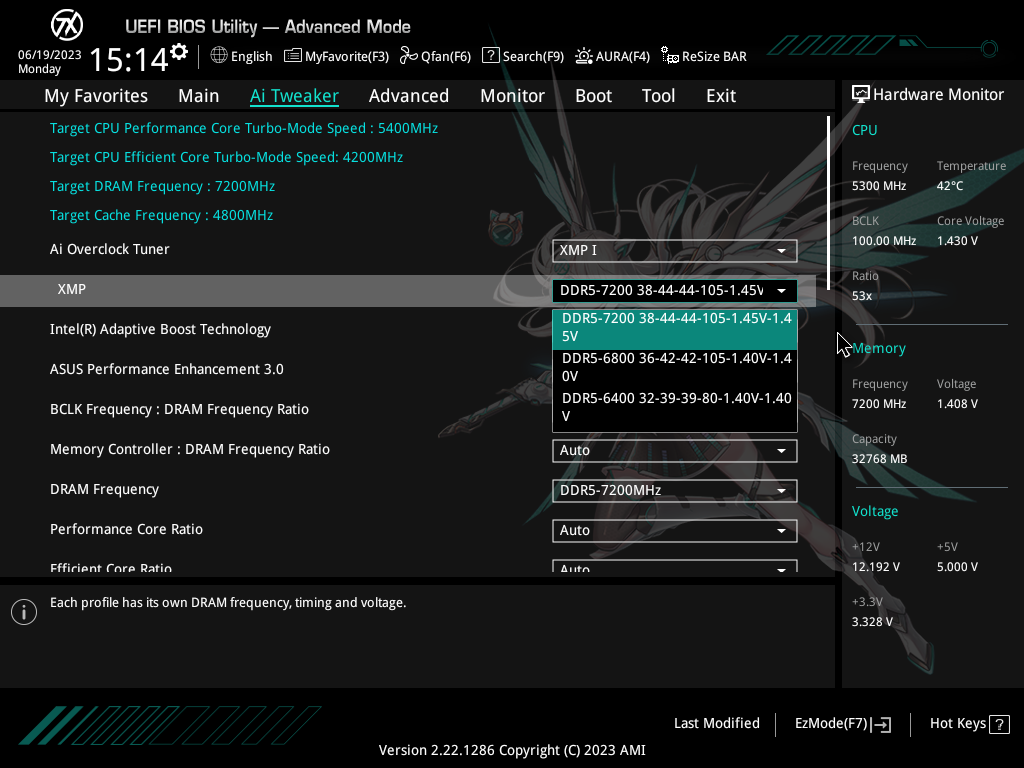Expand the Performance Core Ratio dropdown
Screen dimensions: 1024x768
click(x=675, y=530)
